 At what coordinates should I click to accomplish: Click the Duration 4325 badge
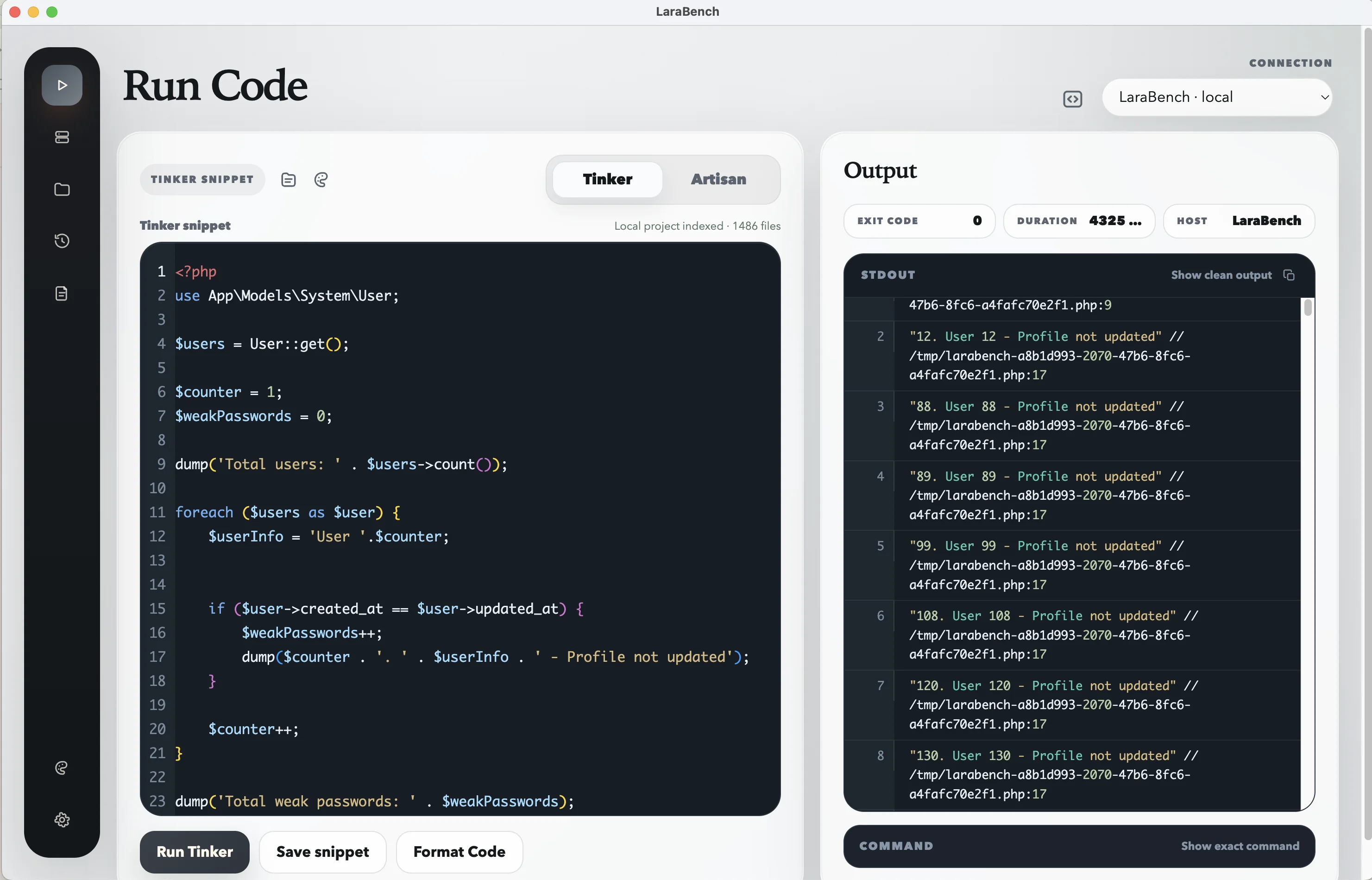[1079, 220]
